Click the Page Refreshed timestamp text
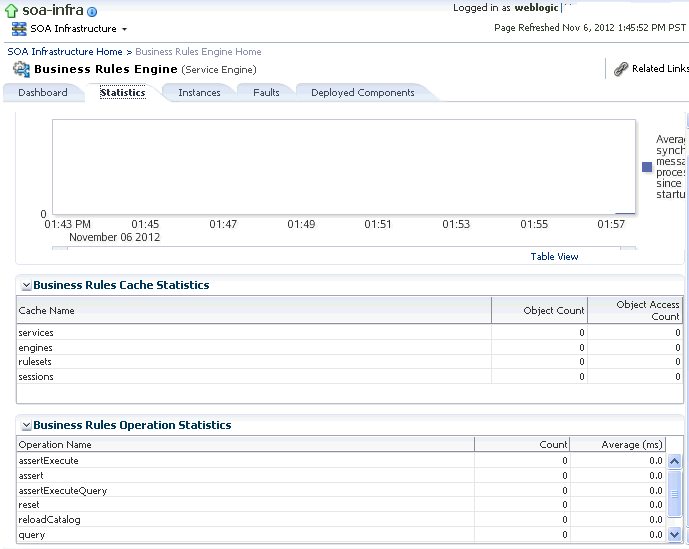This screenshot has width=689, height=549. 590,28
